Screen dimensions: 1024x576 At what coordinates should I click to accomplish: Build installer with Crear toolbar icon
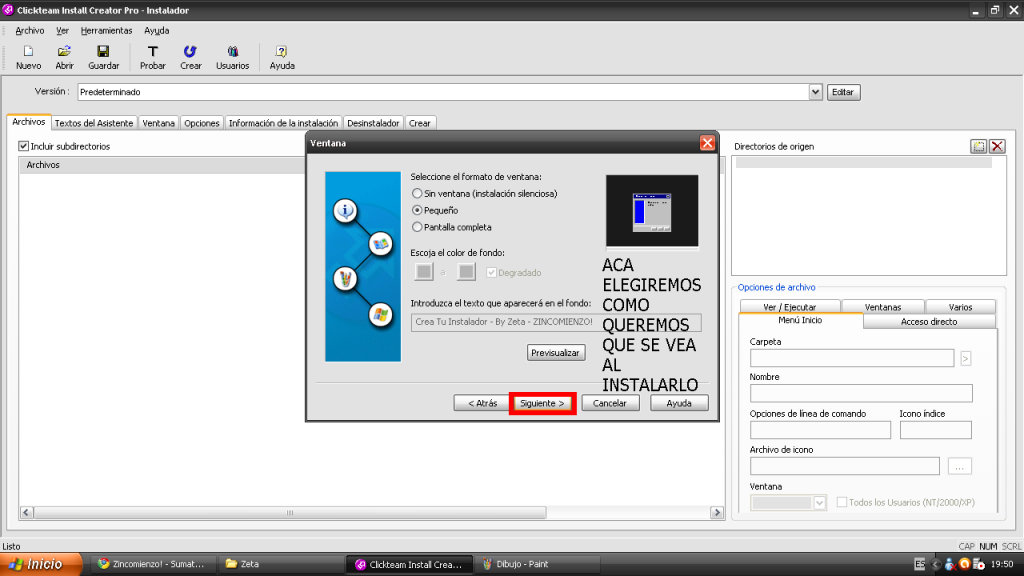pos(190,57)
